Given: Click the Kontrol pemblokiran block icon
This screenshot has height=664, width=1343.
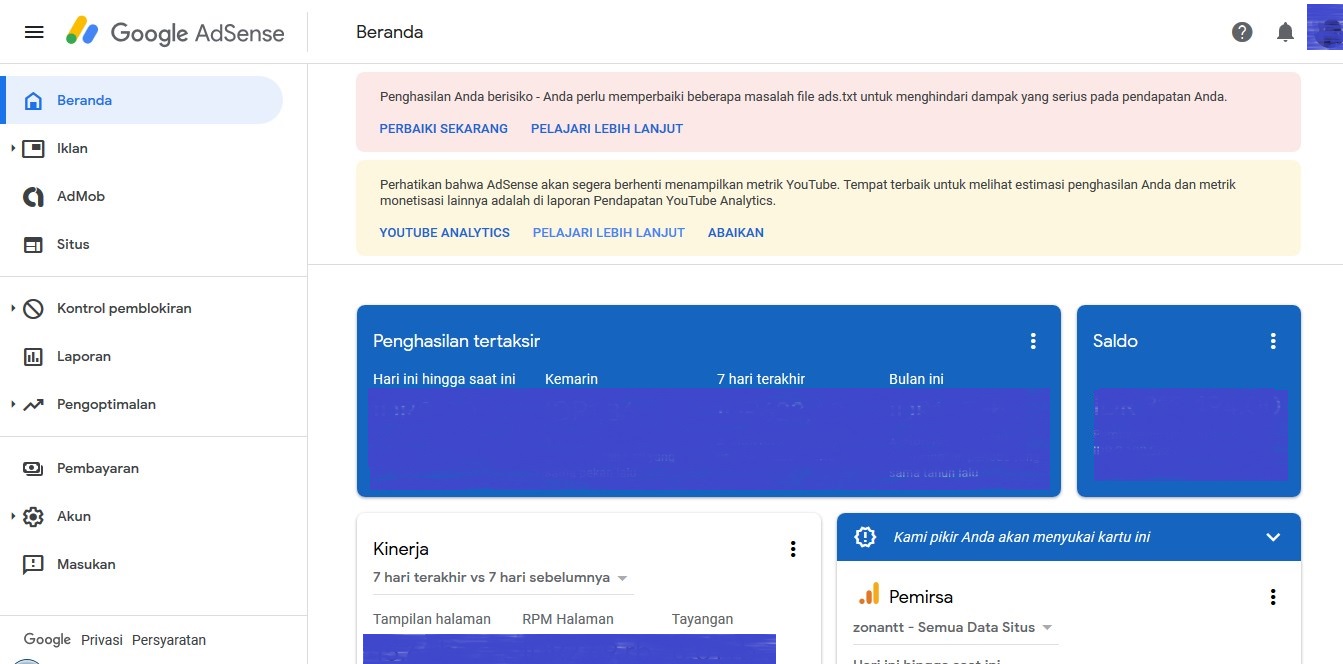Looking at the screenshot, I should [33, 309].
